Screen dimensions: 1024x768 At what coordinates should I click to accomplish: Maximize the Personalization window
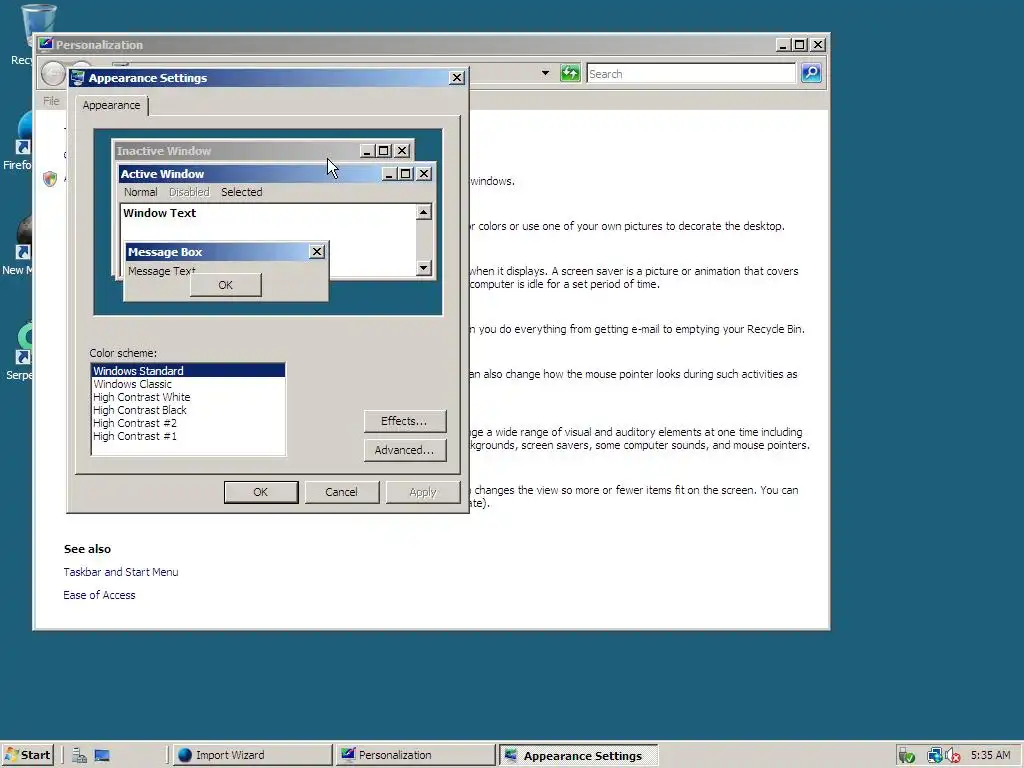[800, 44]
